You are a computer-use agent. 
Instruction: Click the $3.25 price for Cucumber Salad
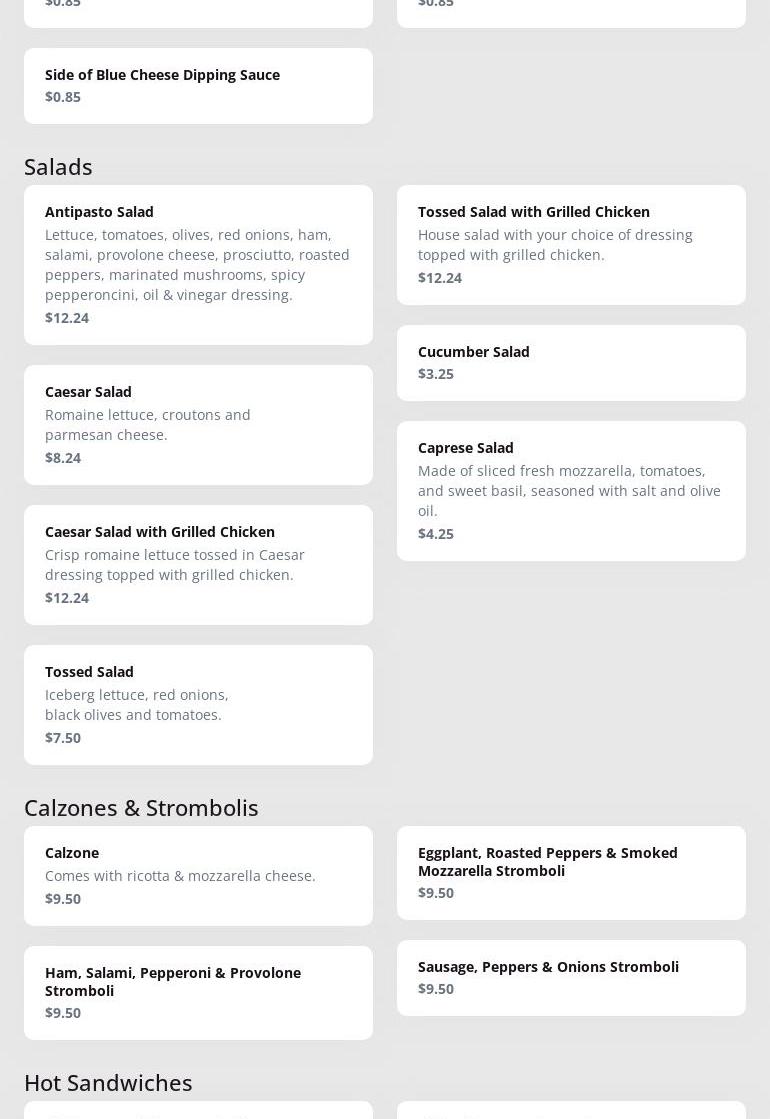pyautogui.click(x=436, y=374)
